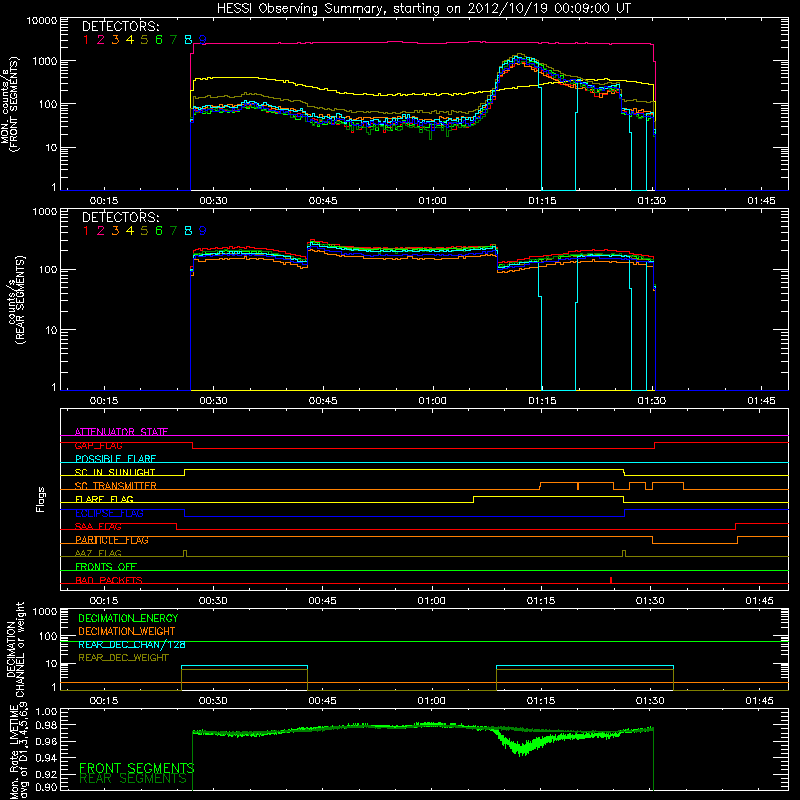Screen dimensions: 800x800
Task: Click the DETECTORS: label in the front segments plot
Action: point(120,26)
